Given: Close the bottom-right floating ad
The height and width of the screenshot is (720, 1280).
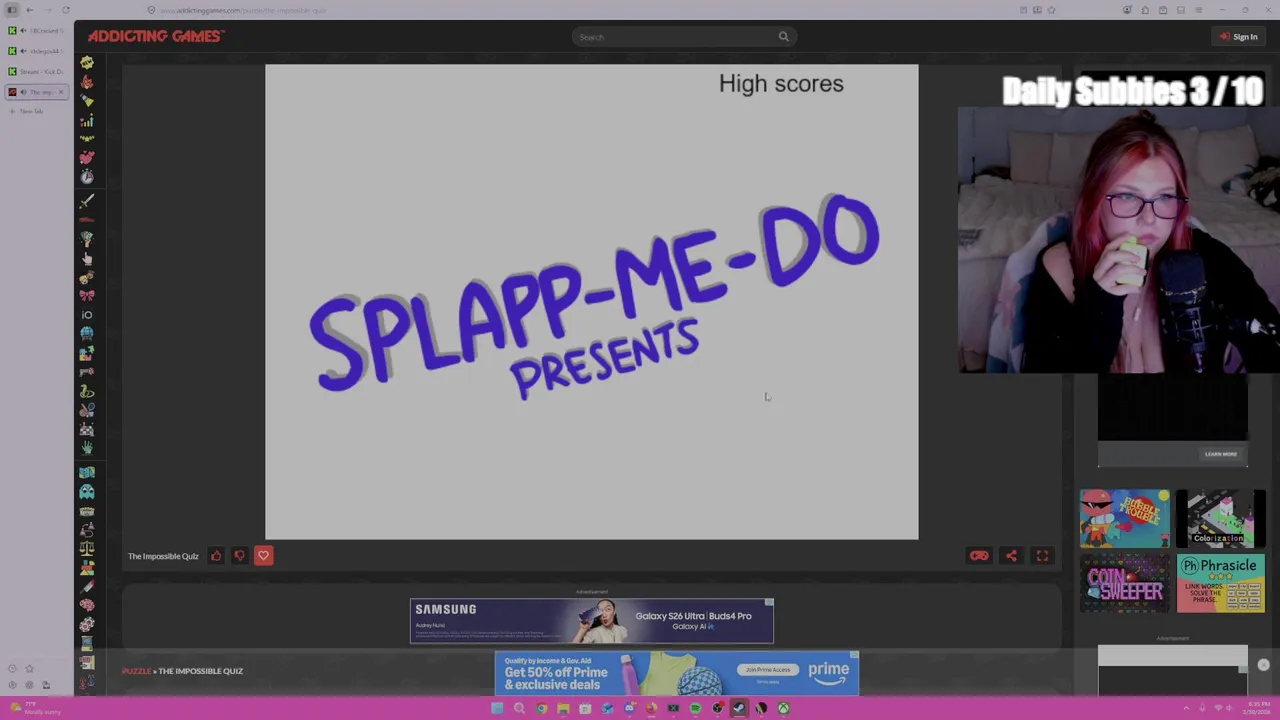Looking at the screenshot, I should click(1264, 665).
